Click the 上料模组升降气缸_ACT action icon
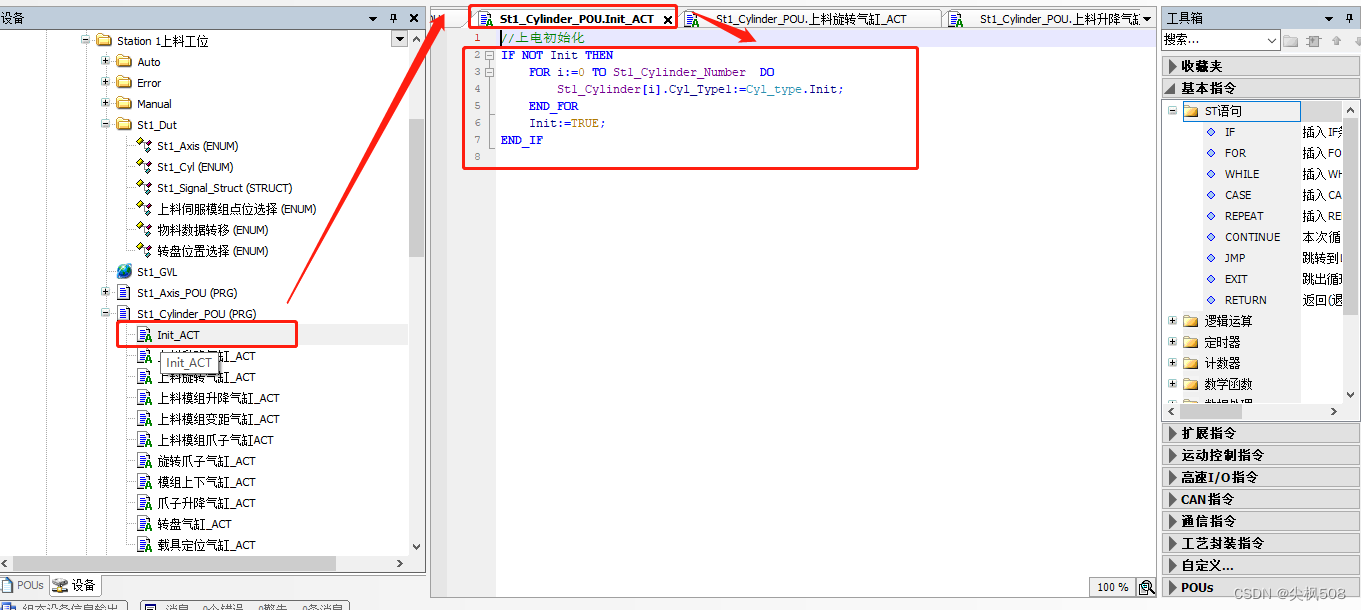The image size is (1361, 610). 144,398
